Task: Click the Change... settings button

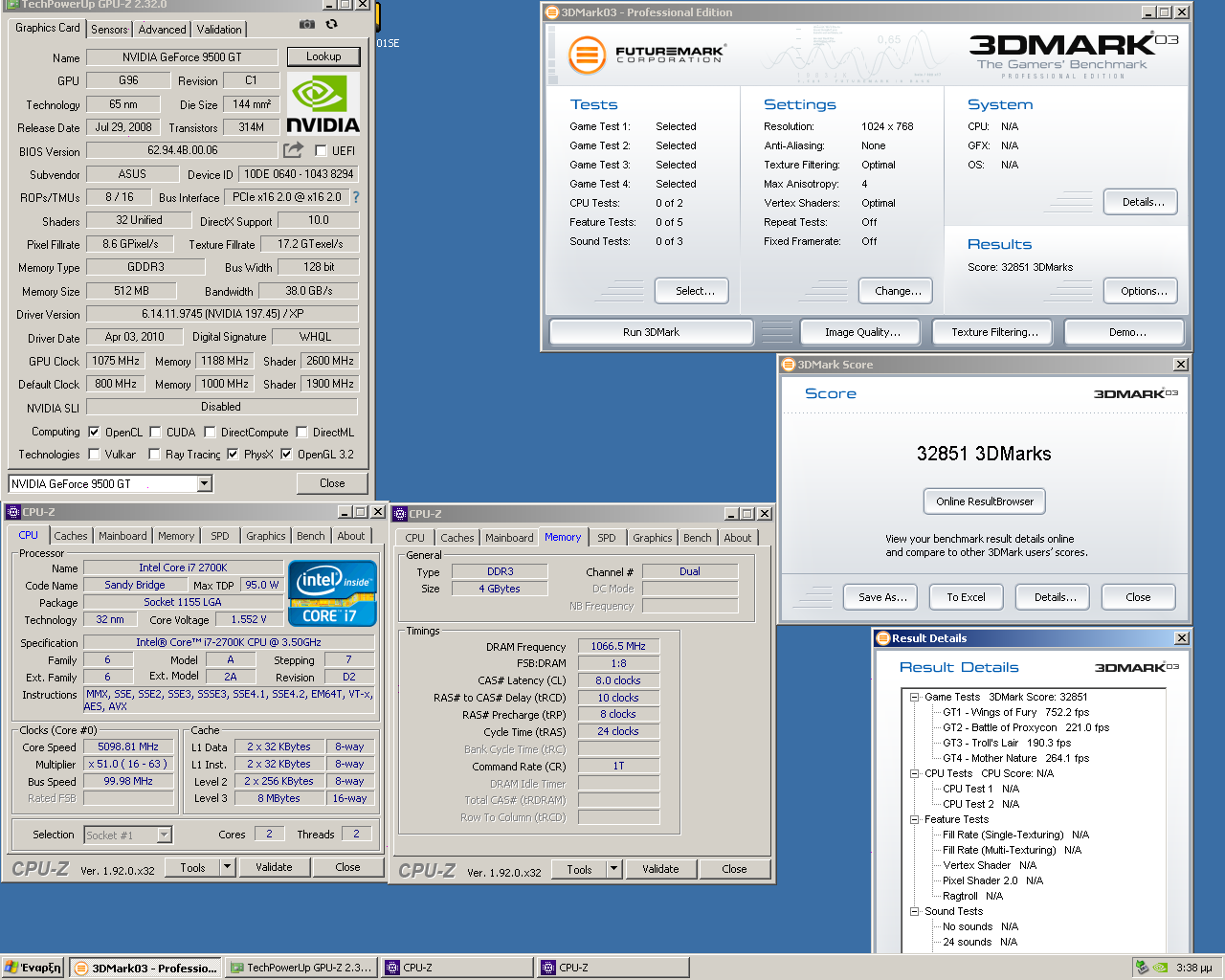Action: [898, 291]
